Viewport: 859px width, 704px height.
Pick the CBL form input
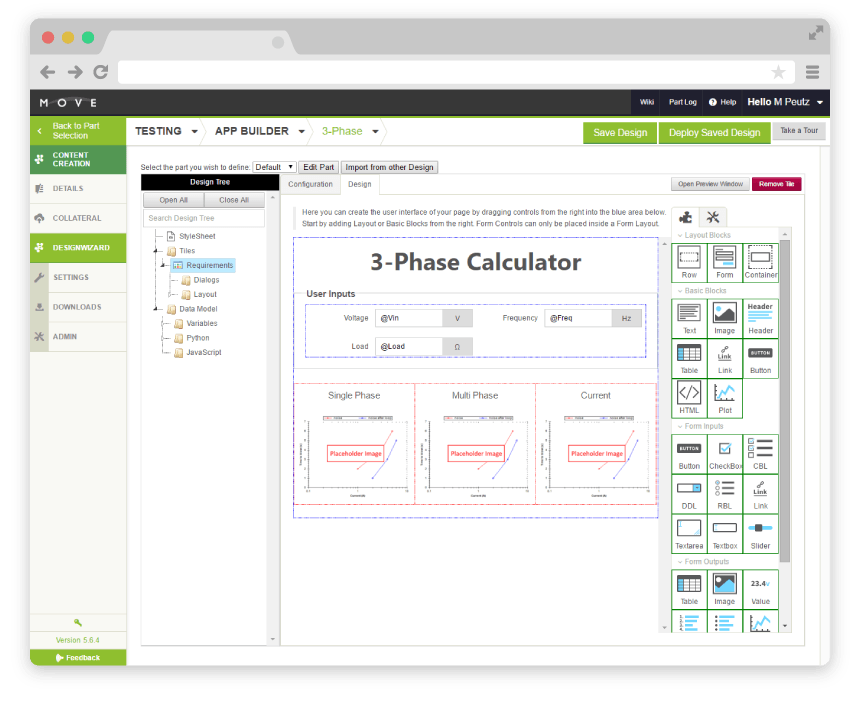760,454
